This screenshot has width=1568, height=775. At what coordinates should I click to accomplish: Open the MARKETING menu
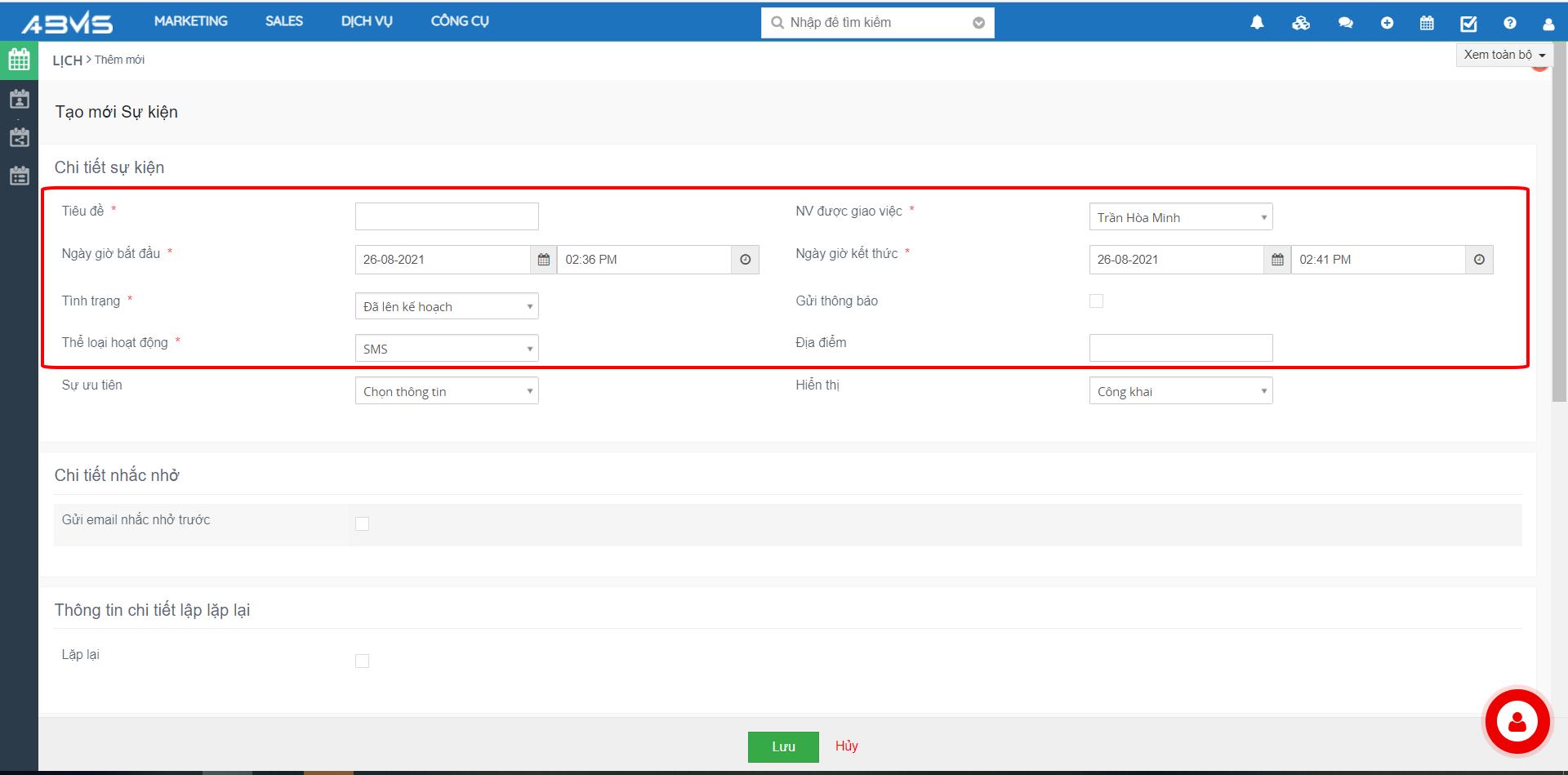pos(191,21)
